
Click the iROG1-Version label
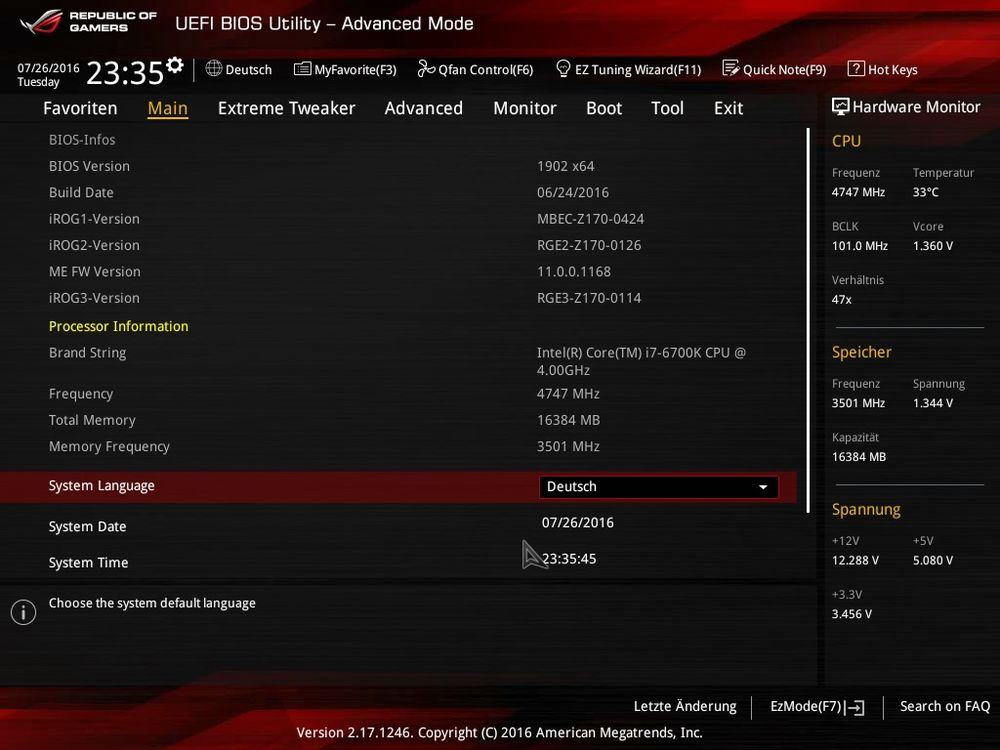(94, 219)
